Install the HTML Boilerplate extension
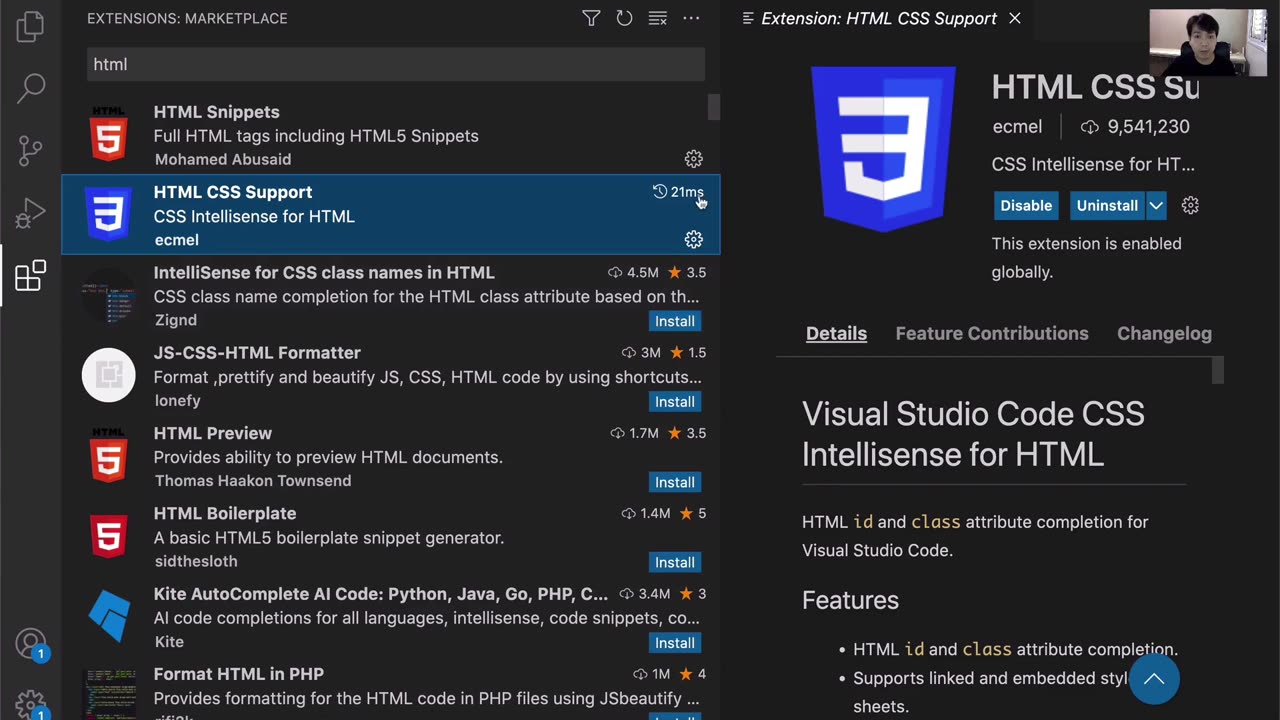Screen dimensions: 1280x720 coord(675,562)
